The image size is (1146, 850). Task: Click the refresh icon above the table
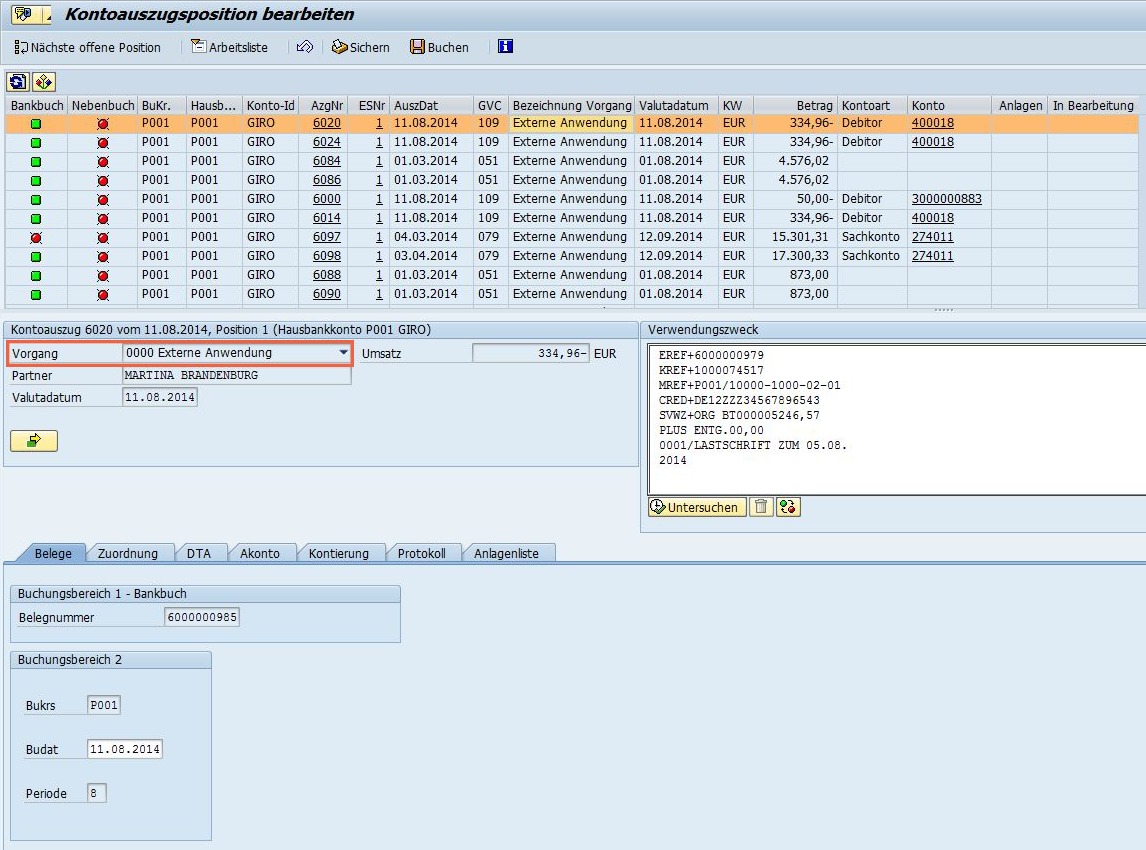click(16, 81)
